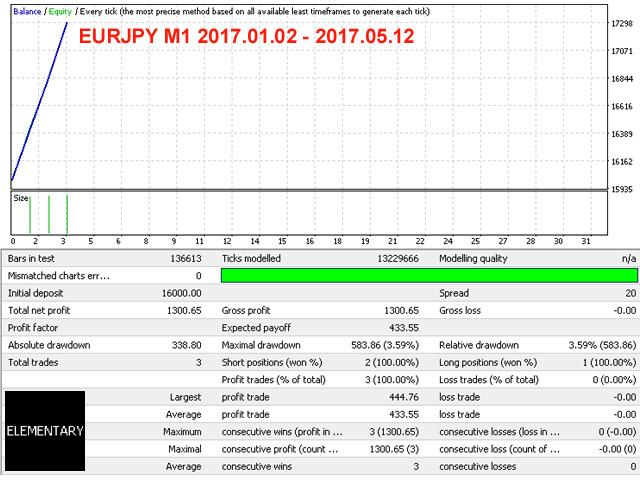640x480 pixels.
Task: Click Modelling quality value n/a
Action: pos(629,258)
